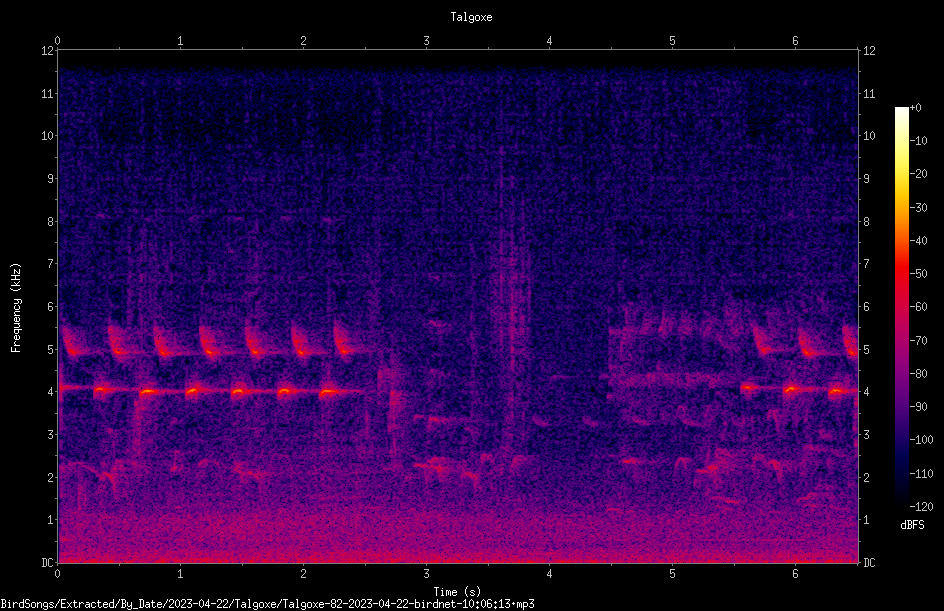Select the DC label on the right axis
944x611 pixels.
[x=869, y=563]
